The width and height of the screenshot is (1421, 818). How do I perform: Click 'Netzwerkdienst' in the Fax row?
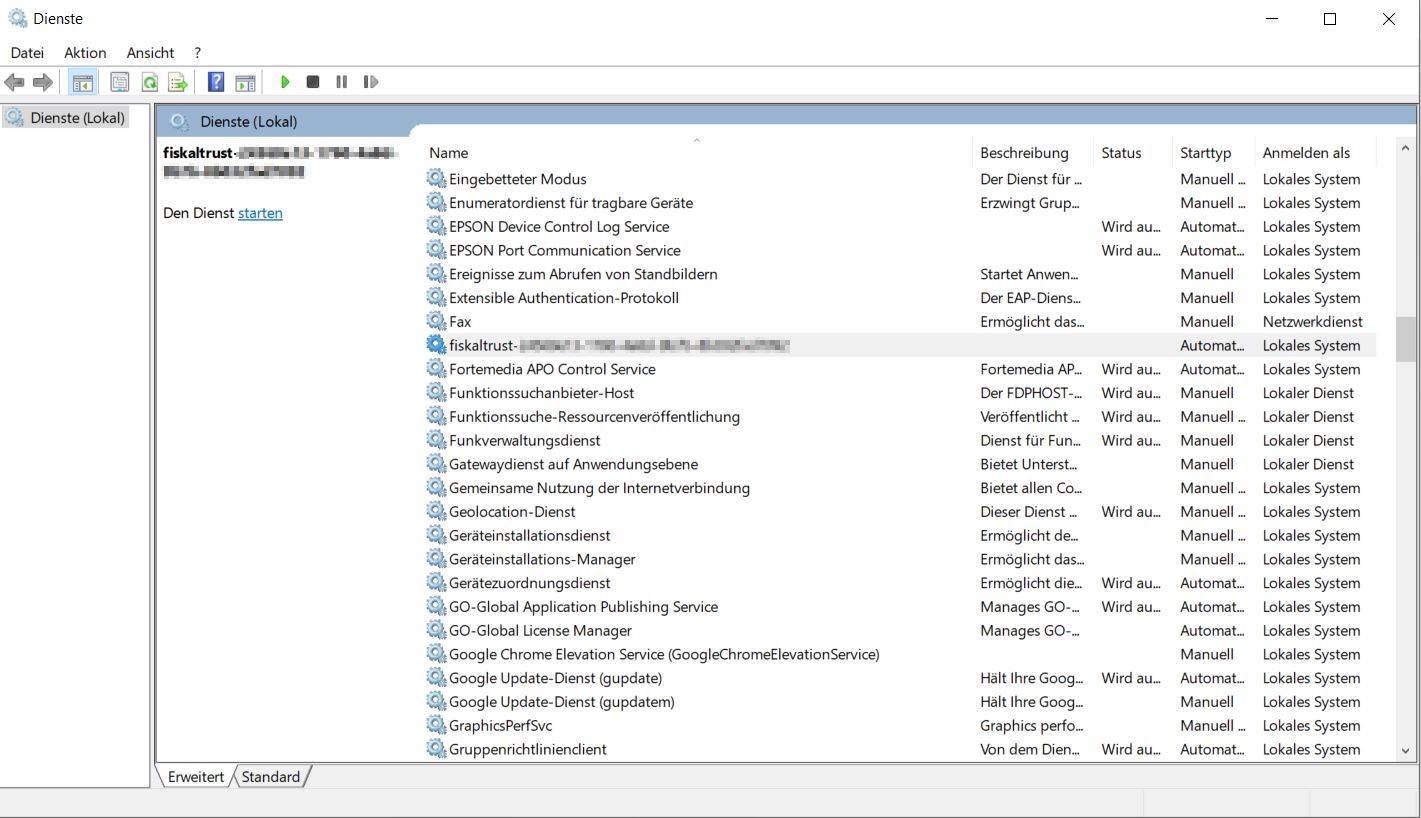1312,321
